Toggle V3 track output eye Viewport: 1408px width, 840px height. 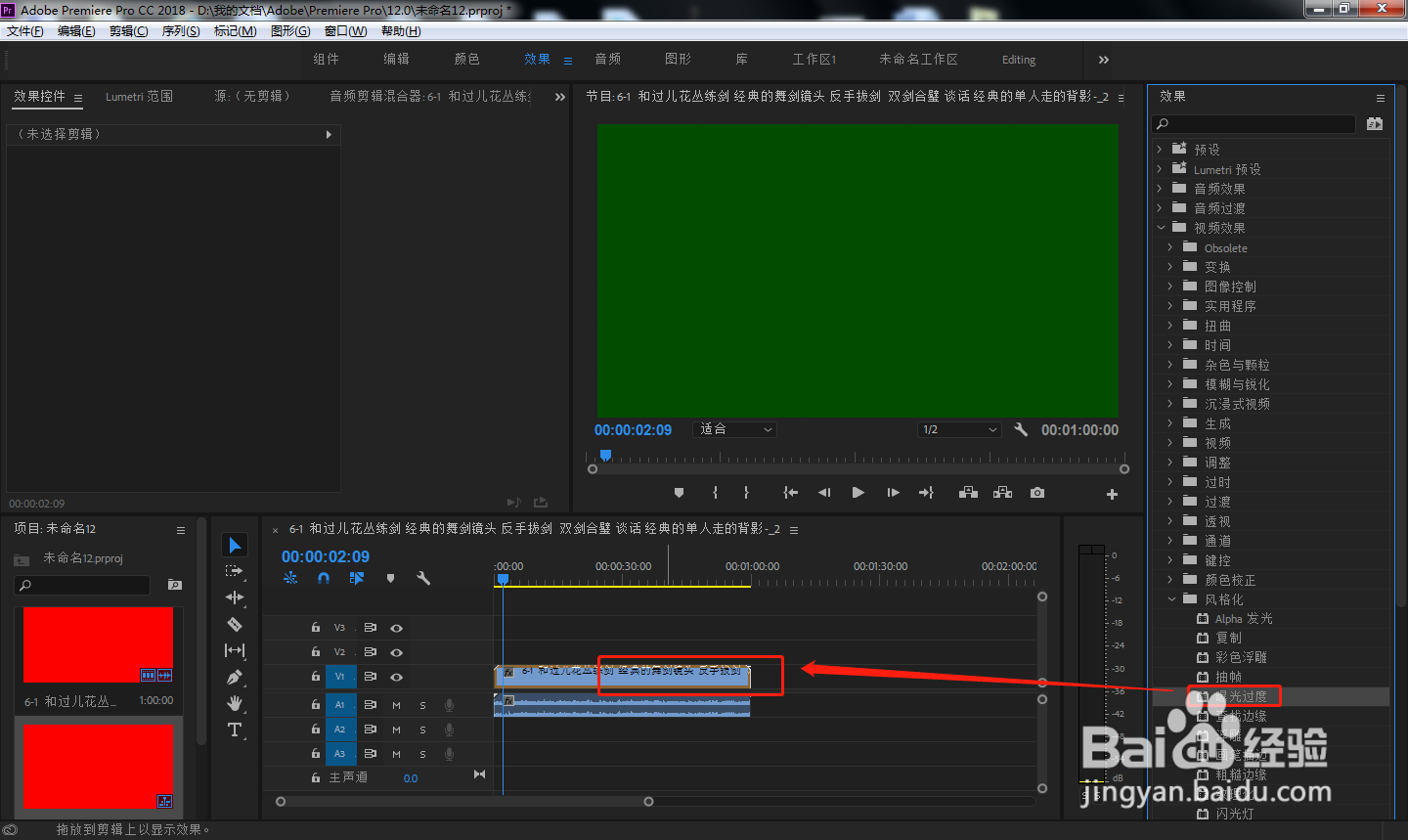pyautogui.click(x=397, y=628)
